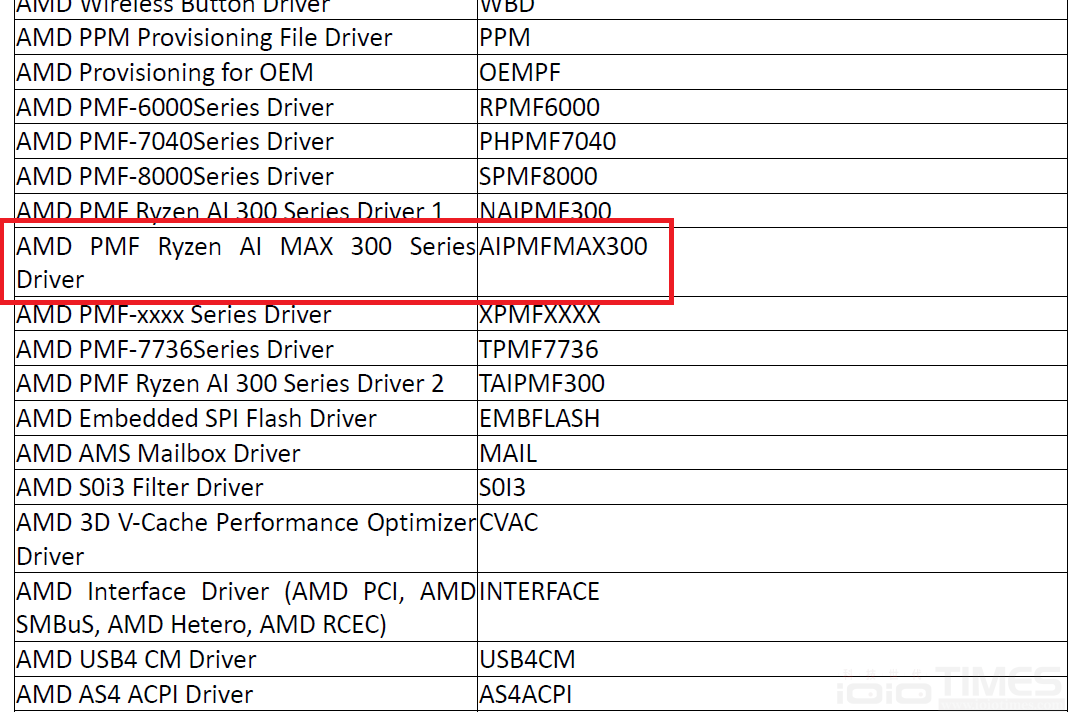Viewport: 1084px width, 722px height.
Task: Click the EMBFLASH code cell
Action: click(x=772, y=418)
